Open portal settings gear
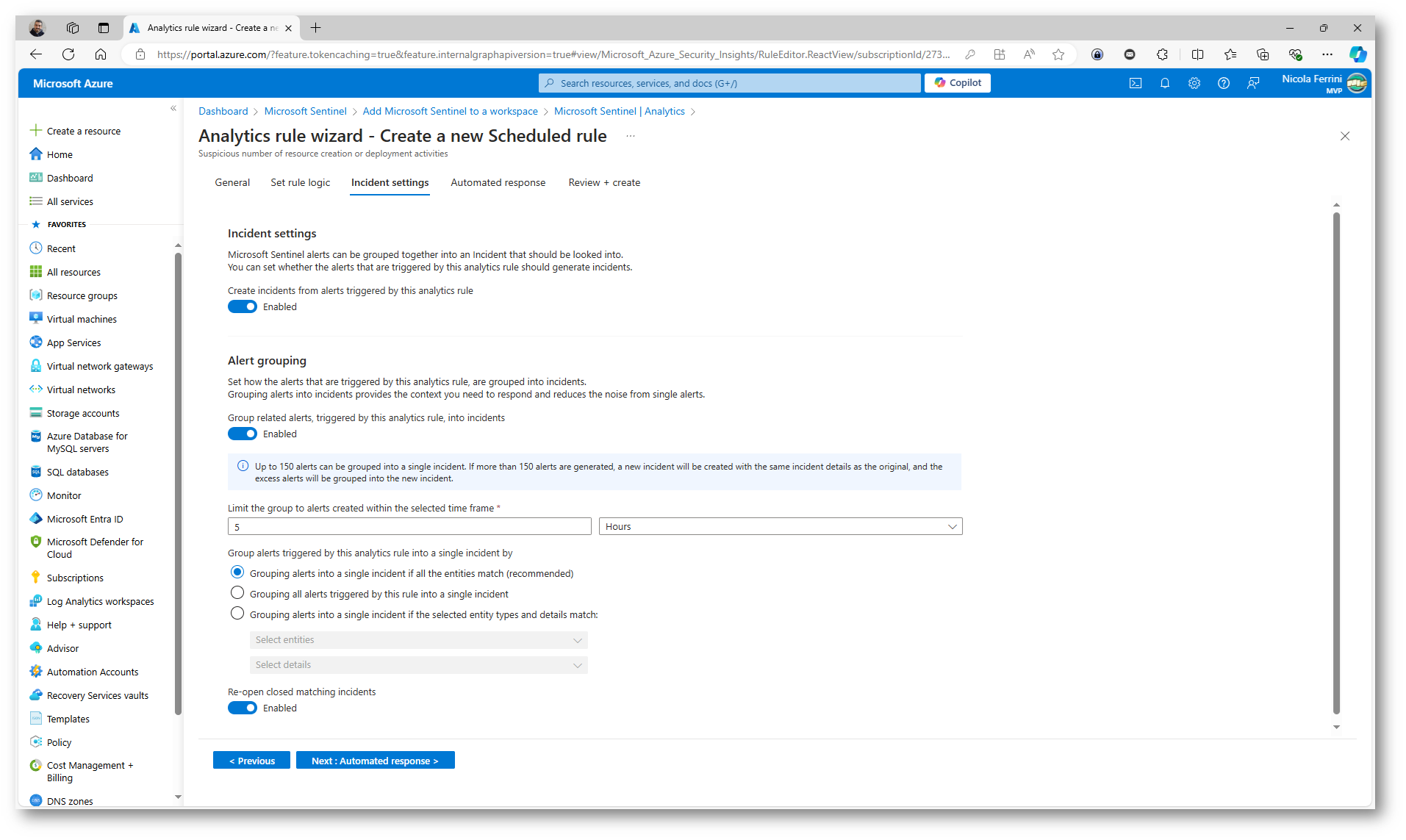 click(x=1194, y=83)
